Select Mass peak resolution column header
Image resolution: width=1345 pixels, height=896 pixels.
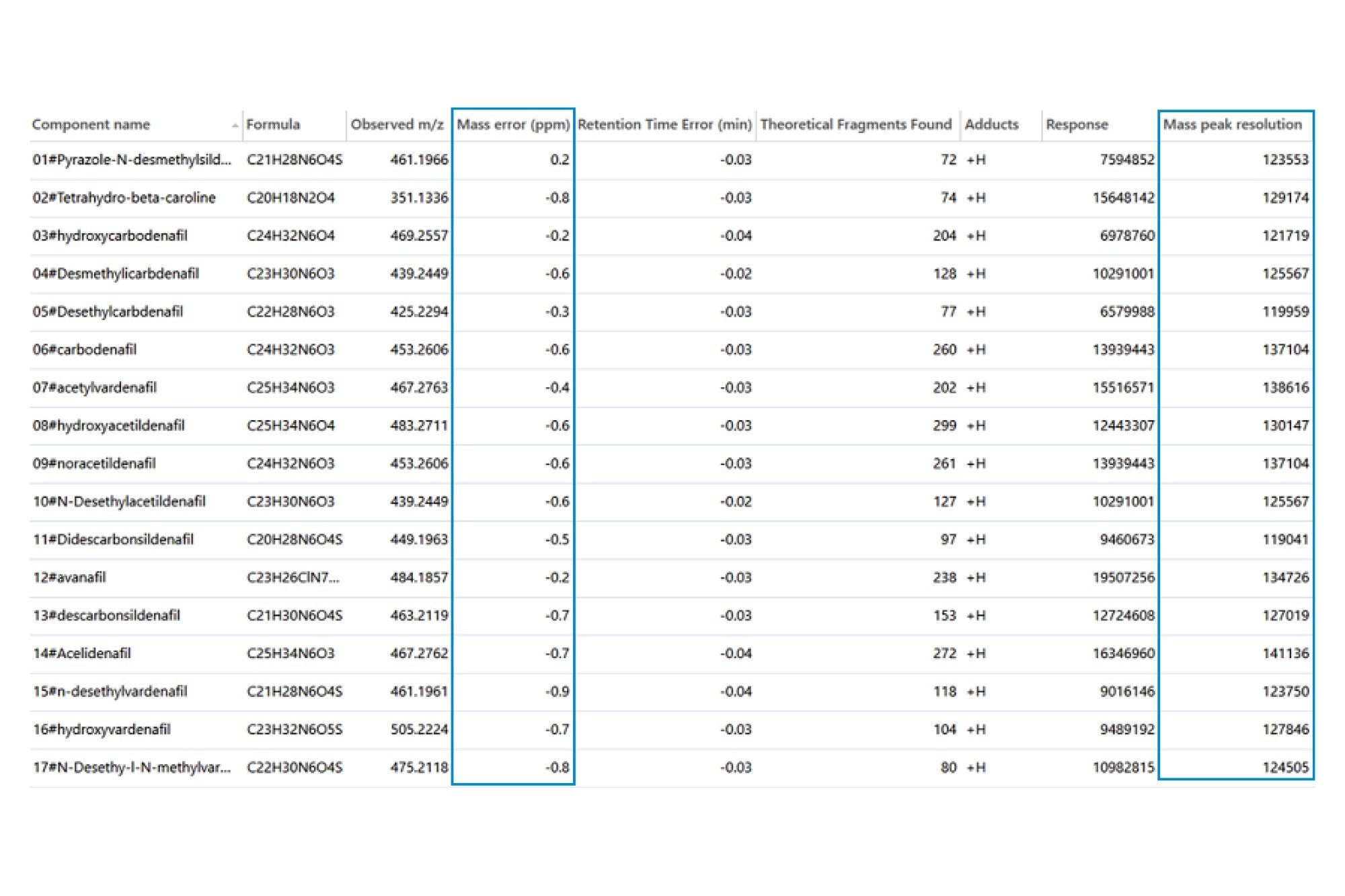click(x=1232, y=124)
